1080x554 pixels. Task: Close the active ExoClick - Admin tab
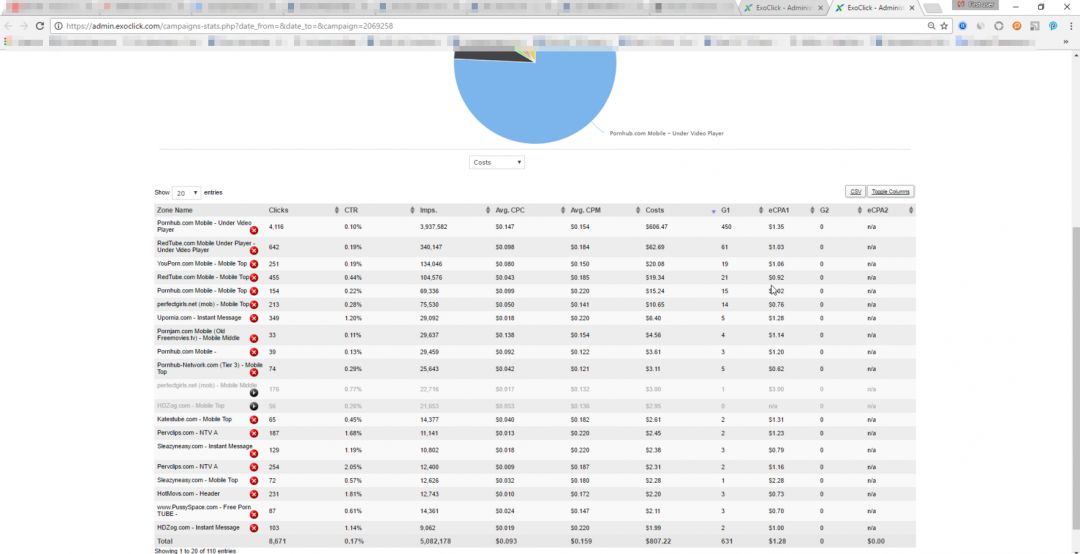(x=912, y=8)
